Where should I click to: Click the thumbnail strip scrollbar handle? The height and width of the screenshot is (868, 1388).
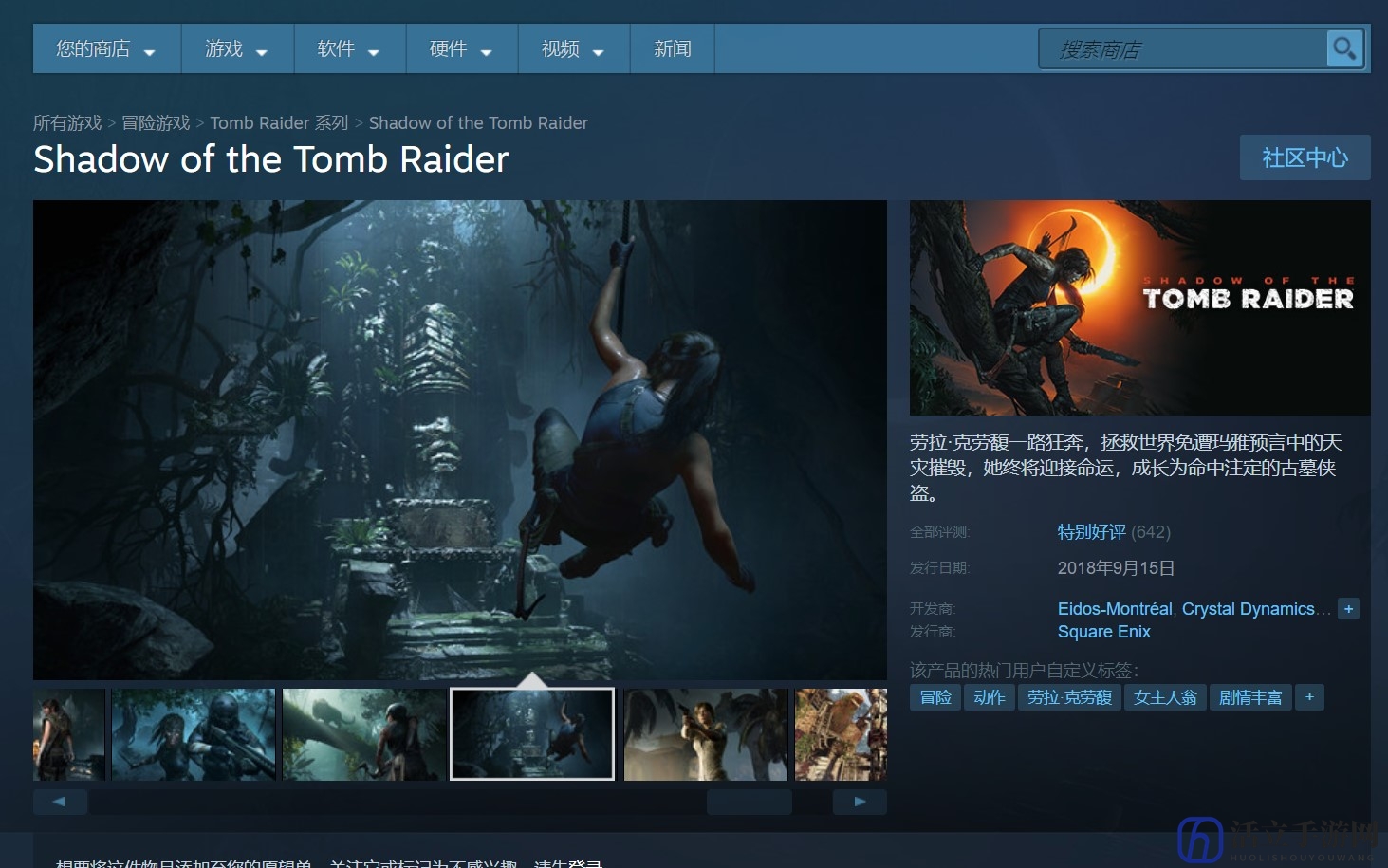750,802
